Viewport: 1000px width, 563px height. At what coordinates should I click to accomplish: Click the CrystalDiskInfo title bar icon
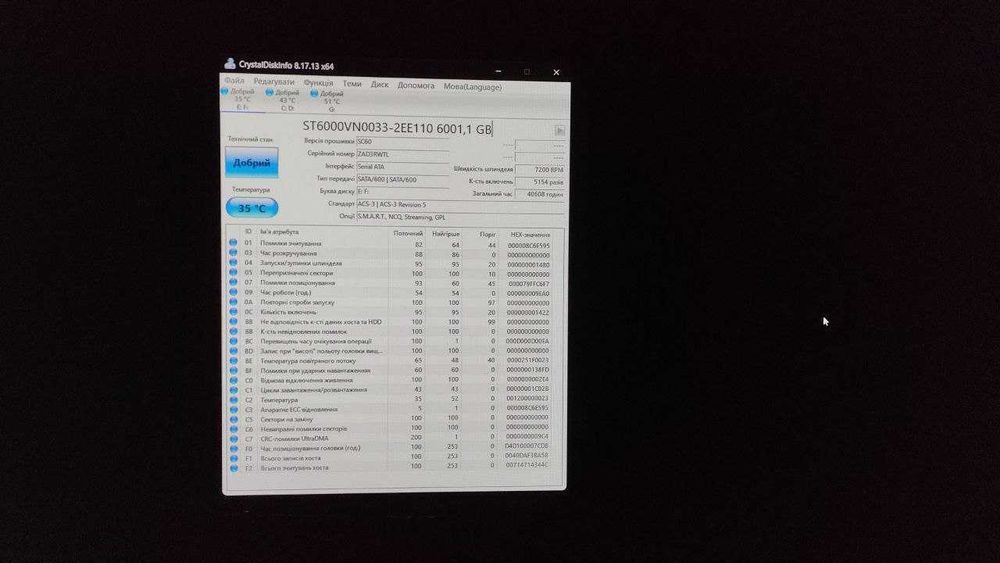pyautogui.click(x=230, y=63)
